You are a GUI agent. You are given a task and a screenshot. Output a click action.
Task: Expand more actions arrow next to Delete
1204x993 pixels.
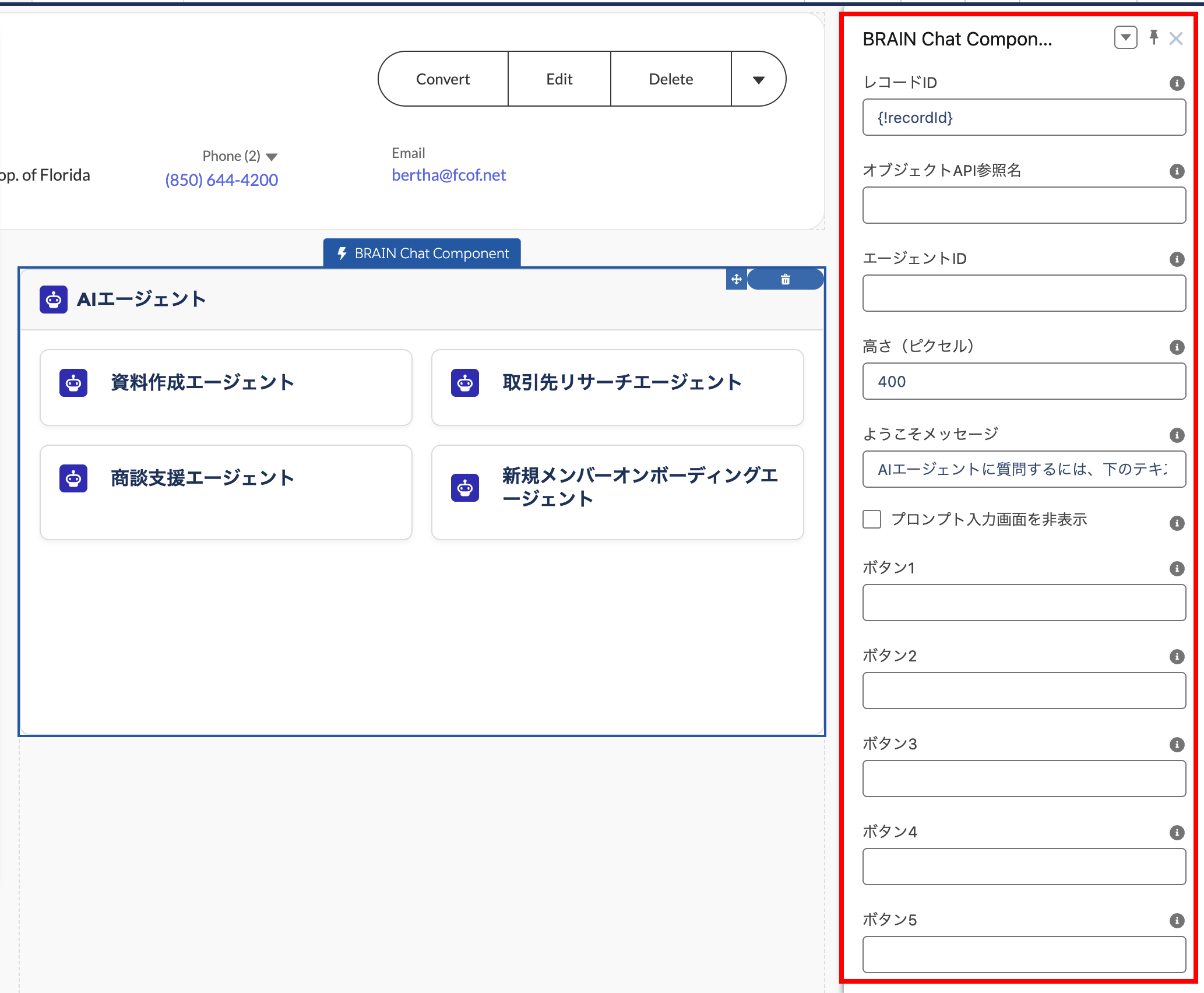pos(758,80)
